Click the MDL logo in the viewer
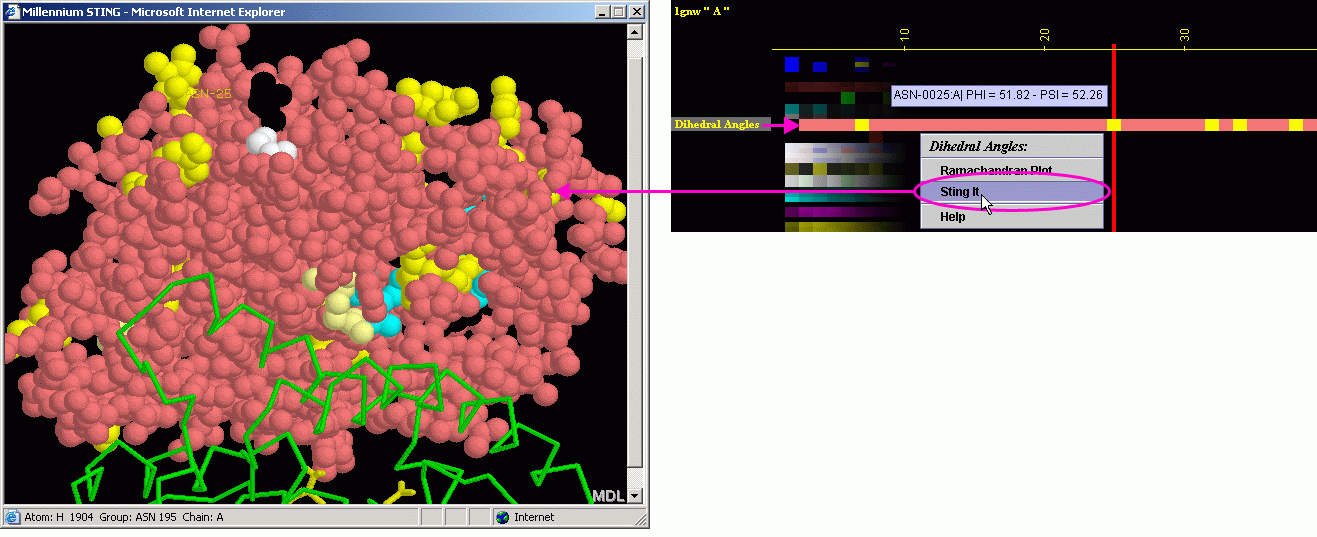Screen dimensions: 1317x537 pos(608,495)
